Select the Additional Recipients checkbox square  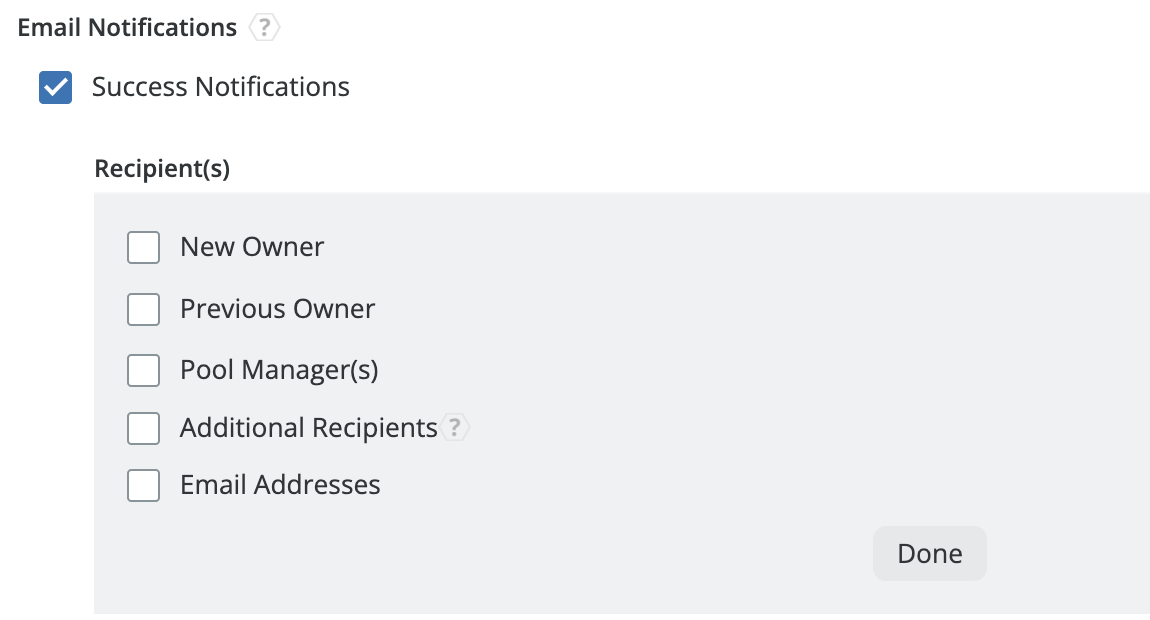(x=144, y=429)
